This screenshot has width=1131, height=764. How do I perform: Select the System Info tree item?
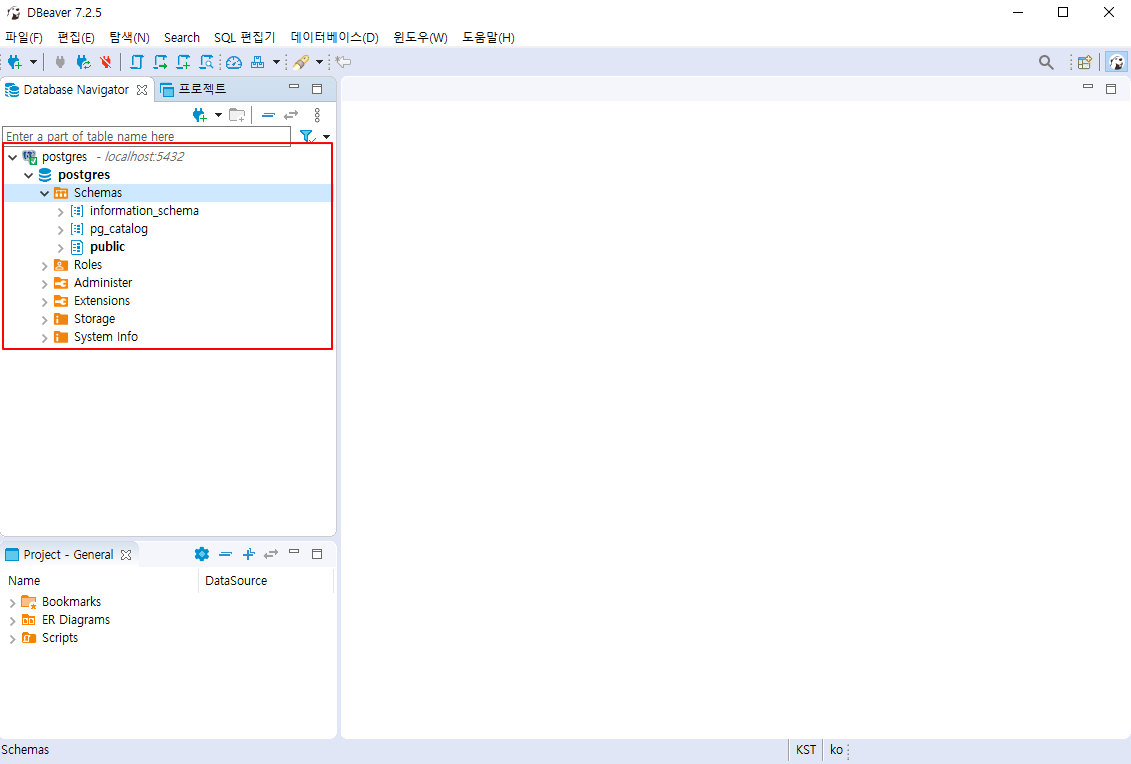point(105,337)
